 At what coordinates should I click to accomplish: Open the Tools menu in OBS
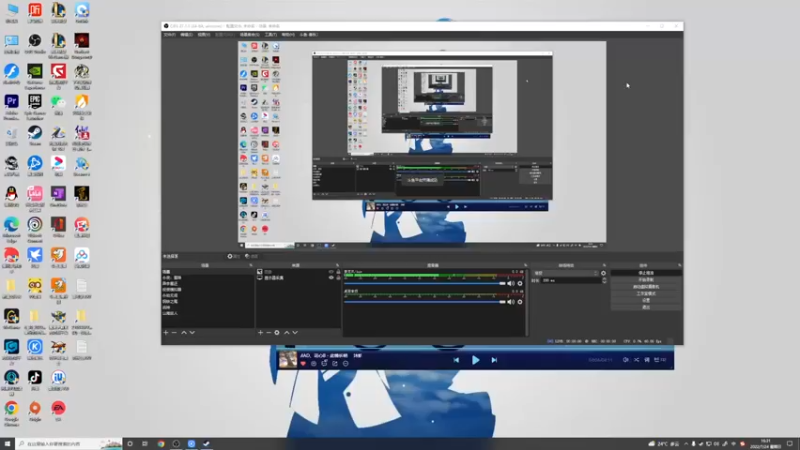click(x=270, y=35)
